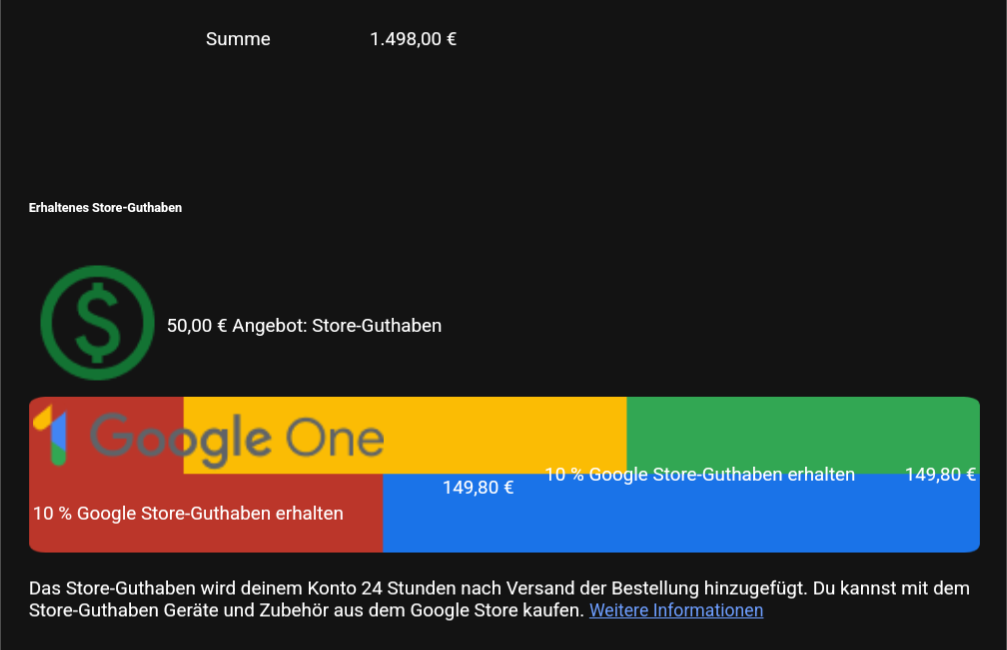Click the dollar sign inside the green circle
Screen dimensions: 1007x650
click(x=97, y=322)
